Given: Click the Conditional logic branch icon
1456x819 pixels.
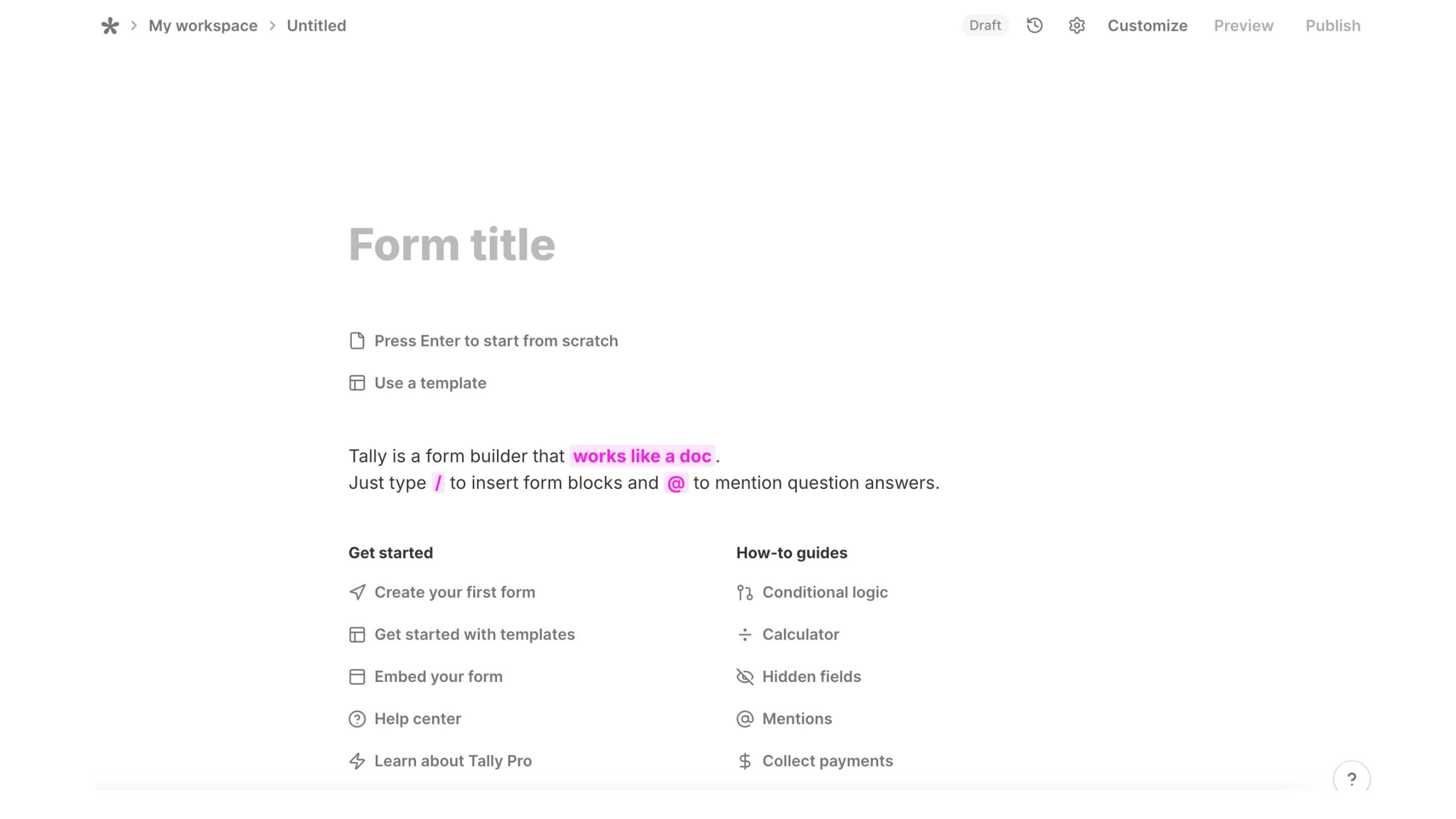Looking at the screenshot, I should pos(744,593).
